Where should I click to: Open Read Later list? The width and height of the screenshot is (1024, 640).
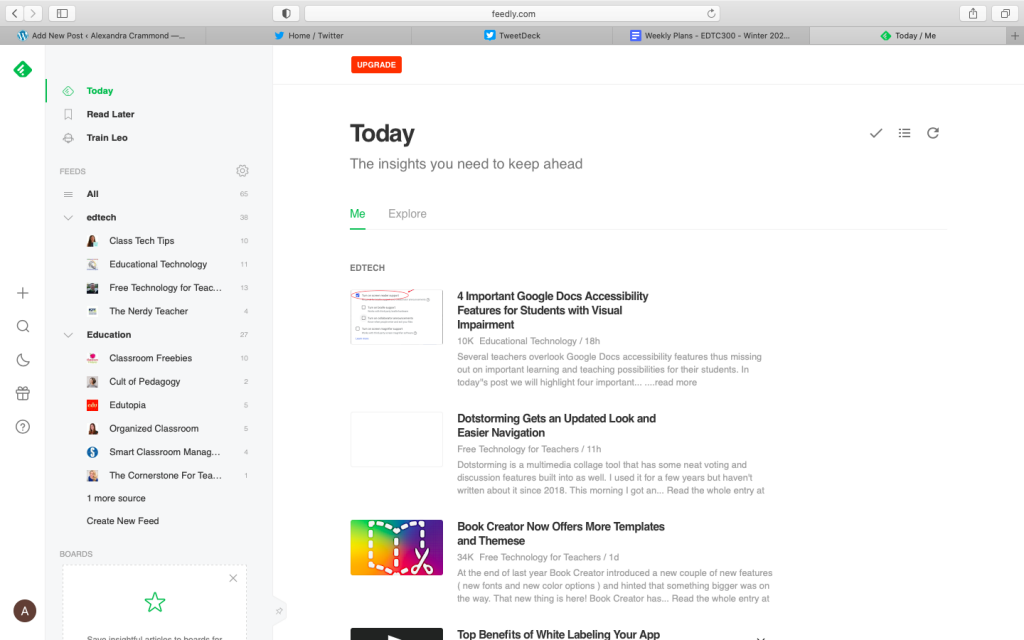[x=110, y=114]
